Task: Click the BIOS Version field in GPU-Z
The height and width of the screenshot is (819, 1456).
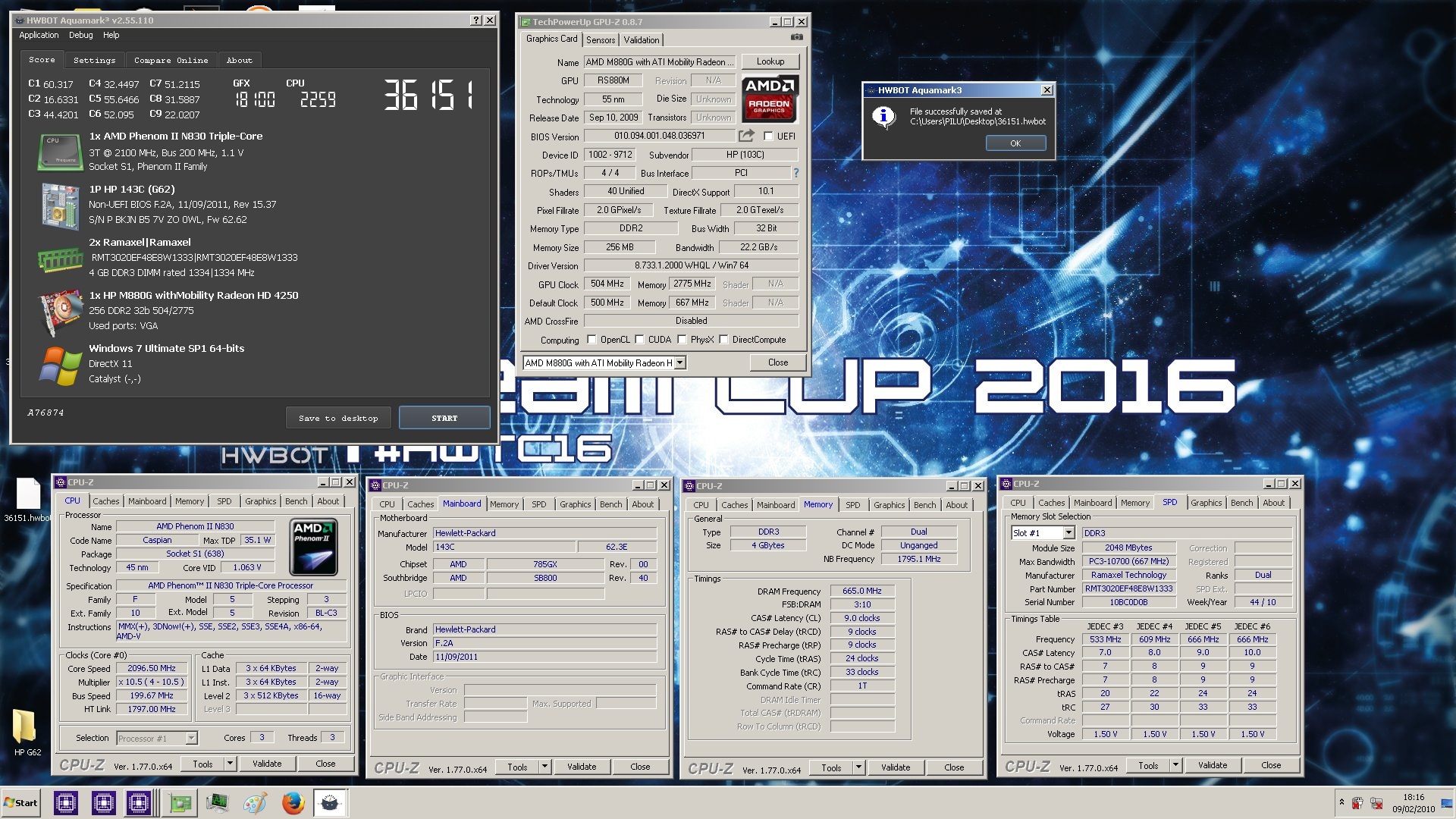Action: [660, 136]
